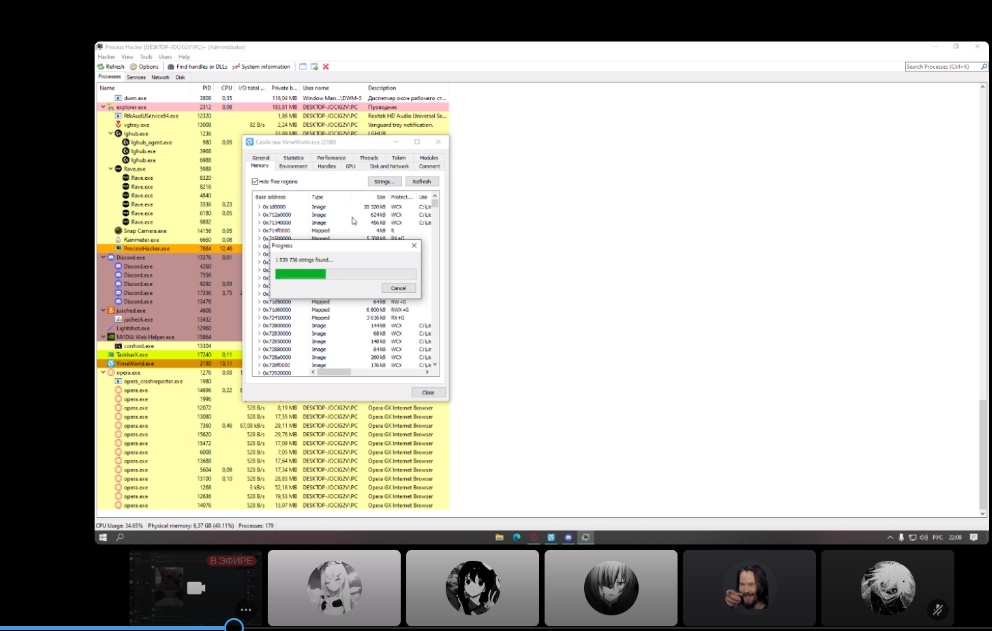Open the Threads tab in properties window
Viewport: 992px width, 631px height.
(368, 158)
